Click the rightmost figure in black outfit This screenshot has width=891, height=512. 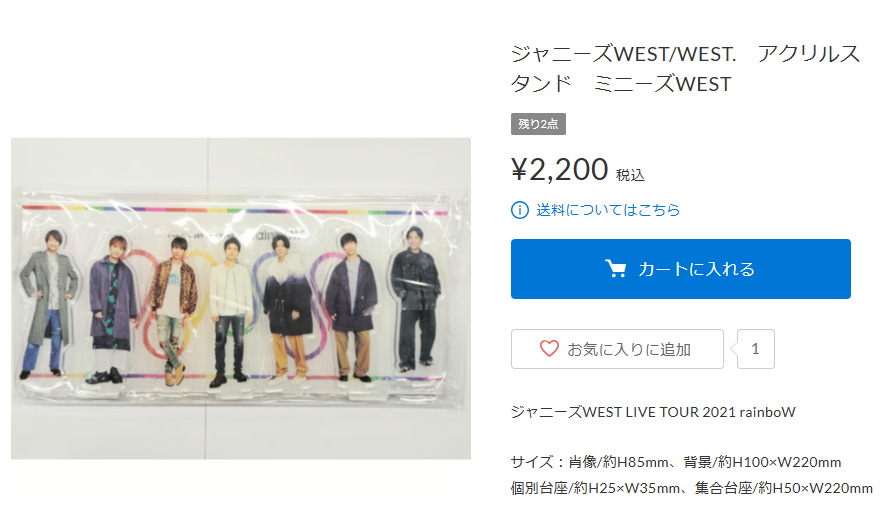(x=416, y=298)
